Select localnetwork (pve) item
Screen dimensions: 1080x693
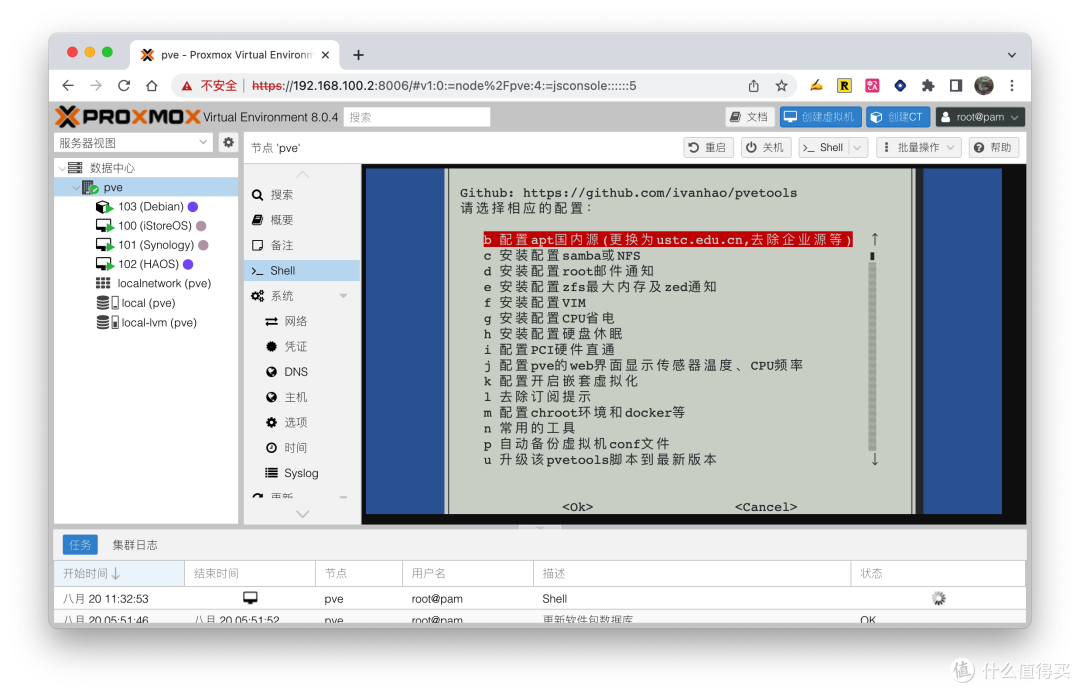154,283
